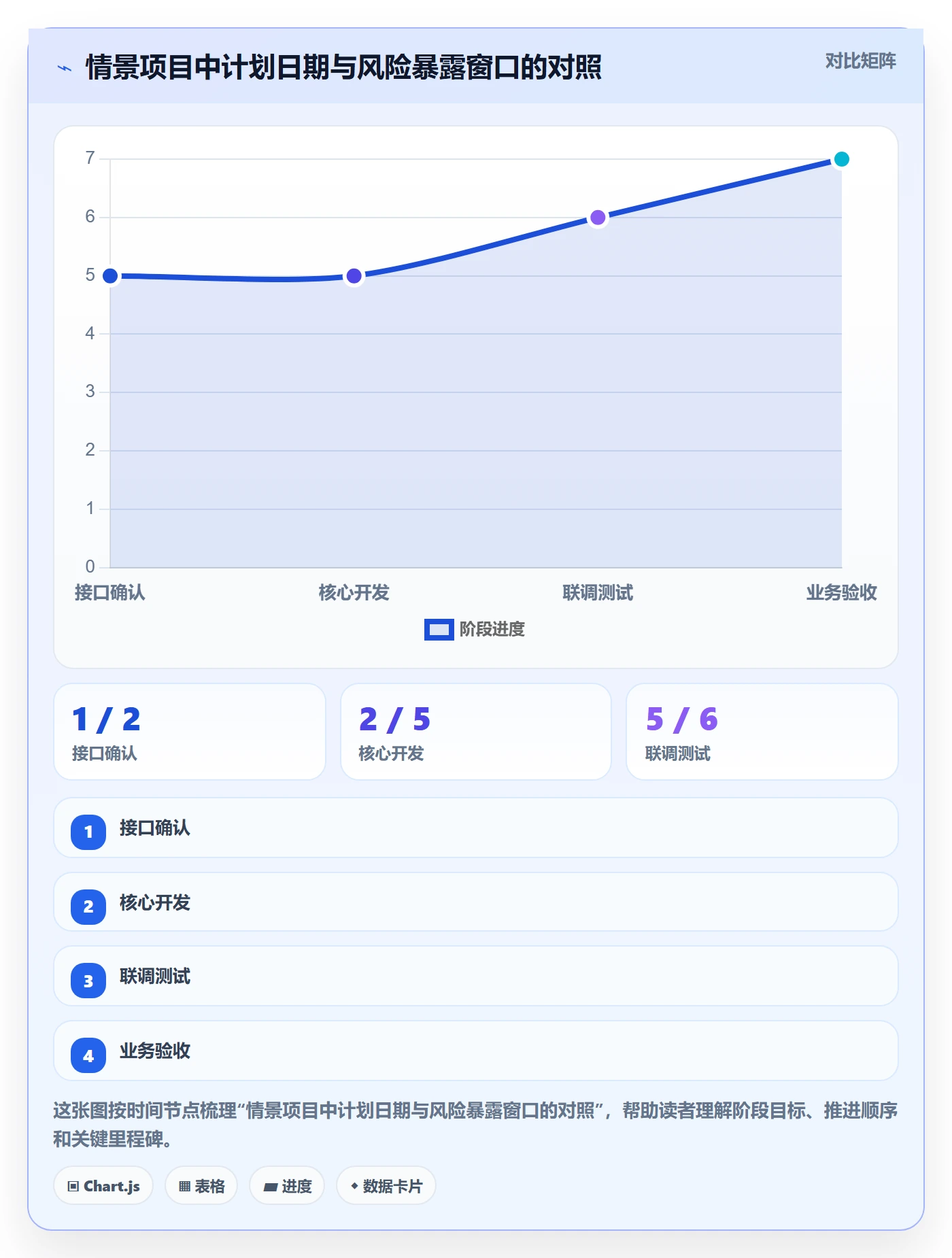Click the Chart.js tag

(103, 1186)
